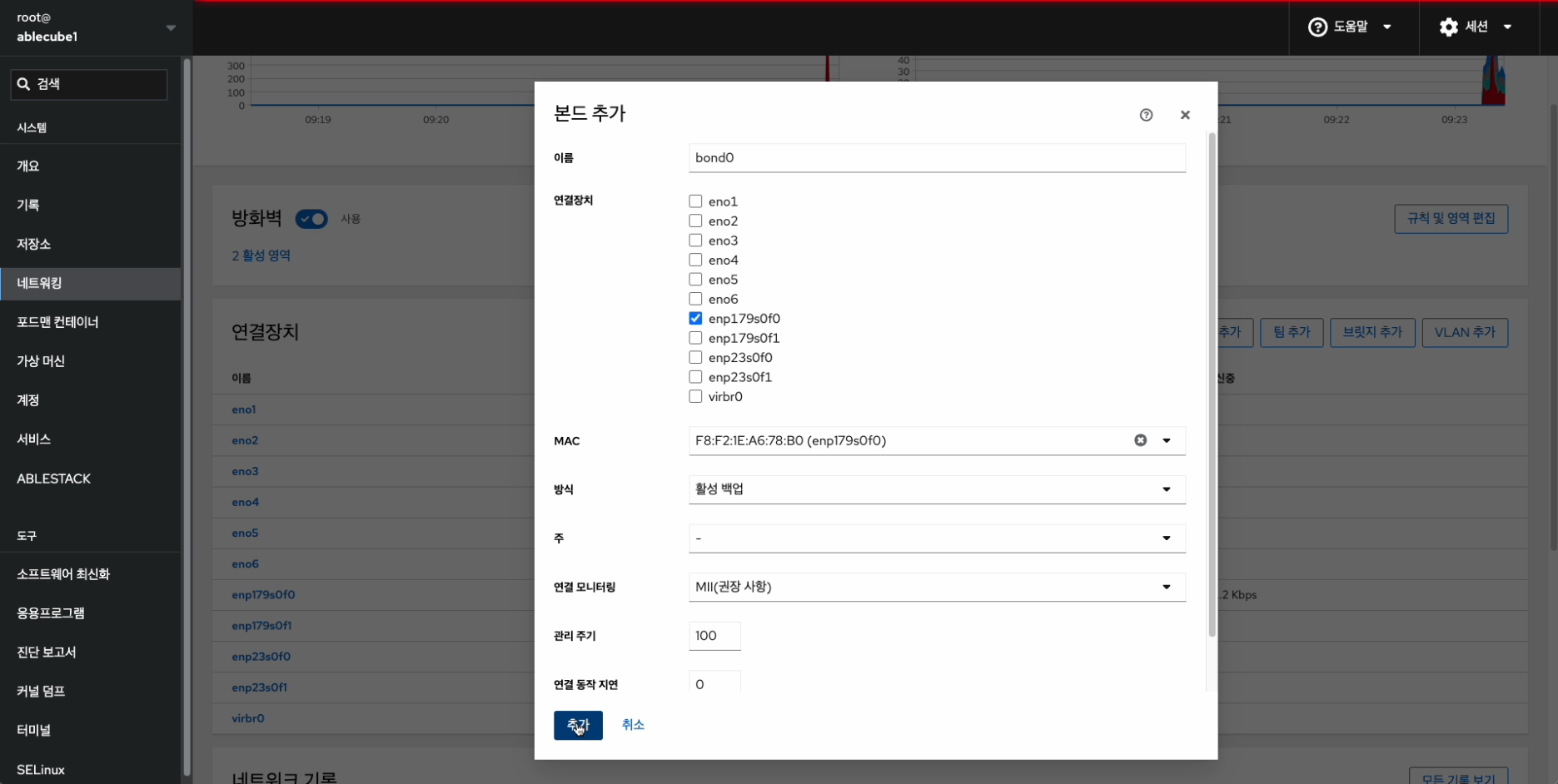Viewport: 1558px width, 784px height.
Task: Expand the root@ablecube1 host selector
Action: [x=171, y=27]
